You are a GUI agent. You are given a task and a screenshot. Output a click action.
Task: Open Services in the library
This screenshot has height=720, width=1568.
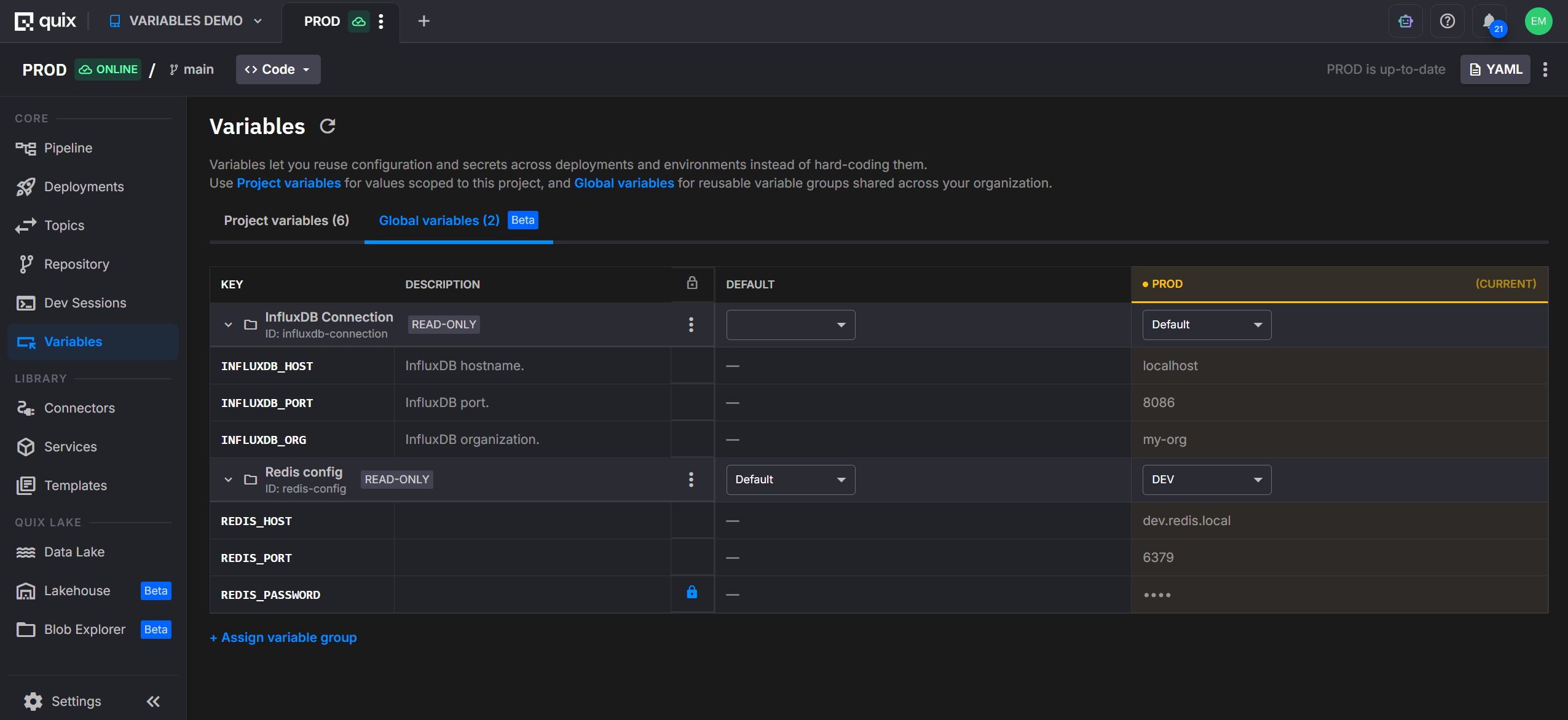[93, 447]
